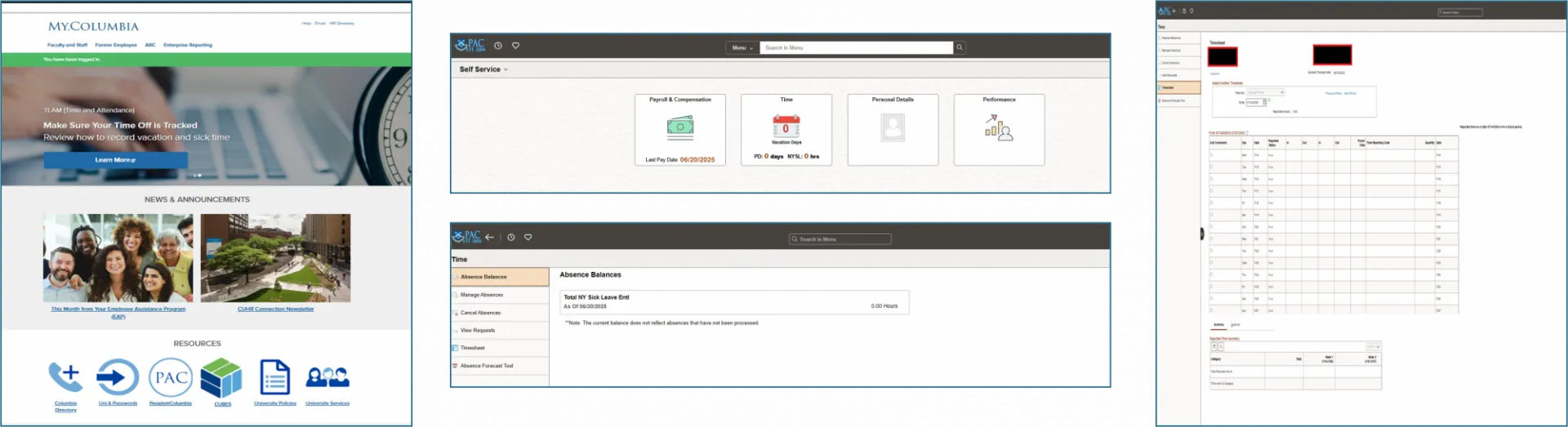Screen dimensions: 1568x427
Task: Click Search in Menu field in Absence Balances window
Action: point(840,239)
